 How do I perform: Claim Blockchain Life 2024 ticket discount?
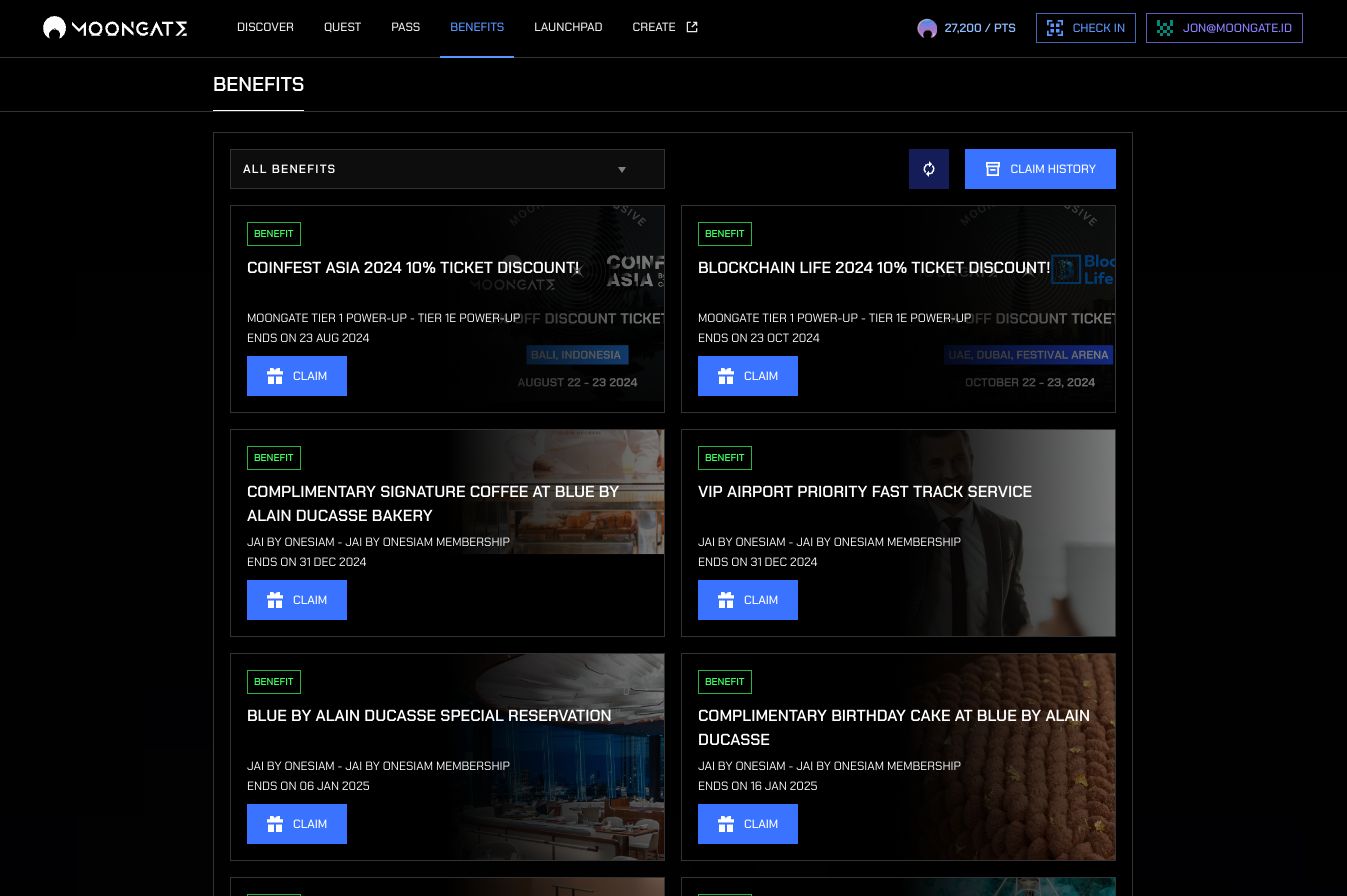[748, 376]
